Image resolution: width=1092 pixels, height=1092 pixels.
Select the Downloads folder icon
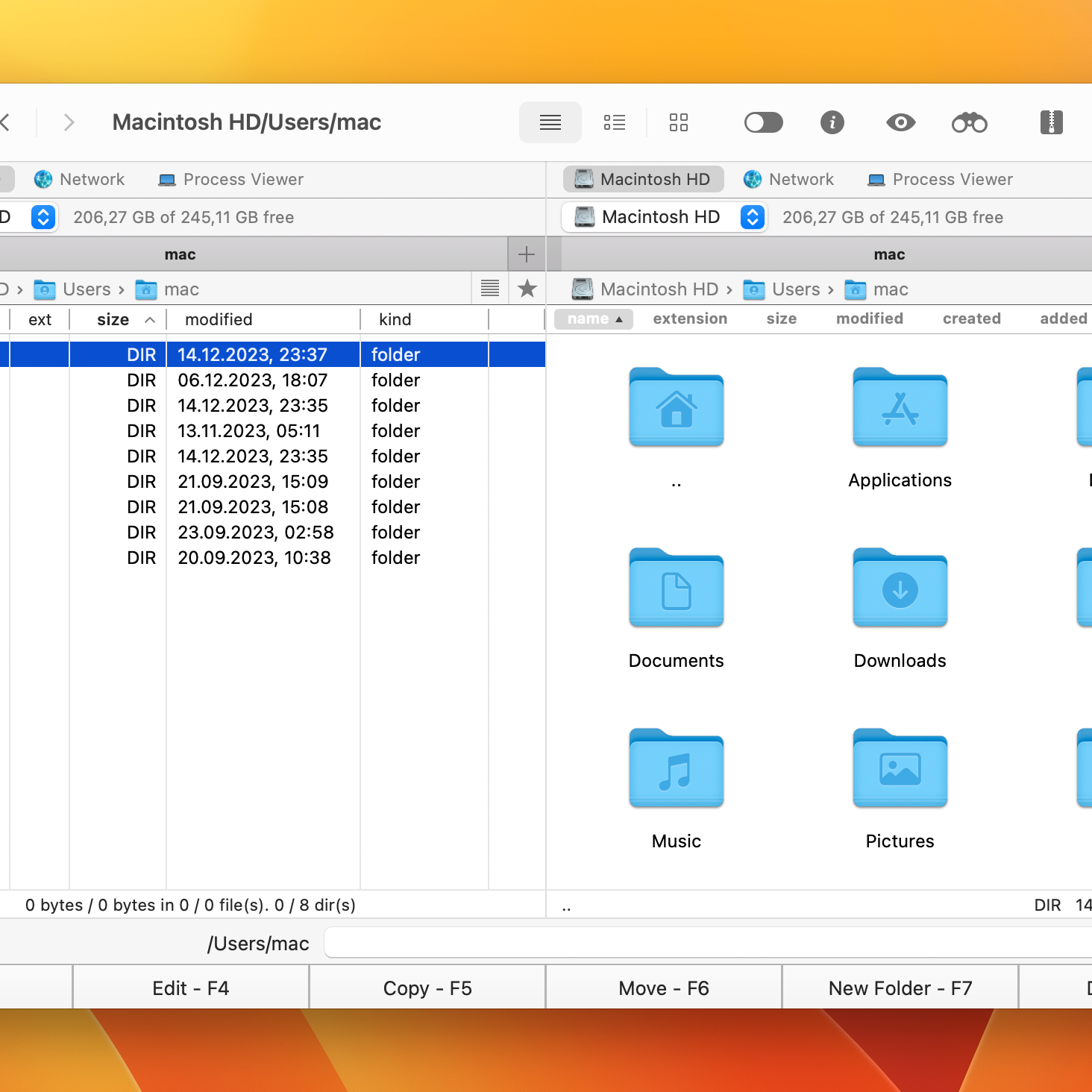900,589
